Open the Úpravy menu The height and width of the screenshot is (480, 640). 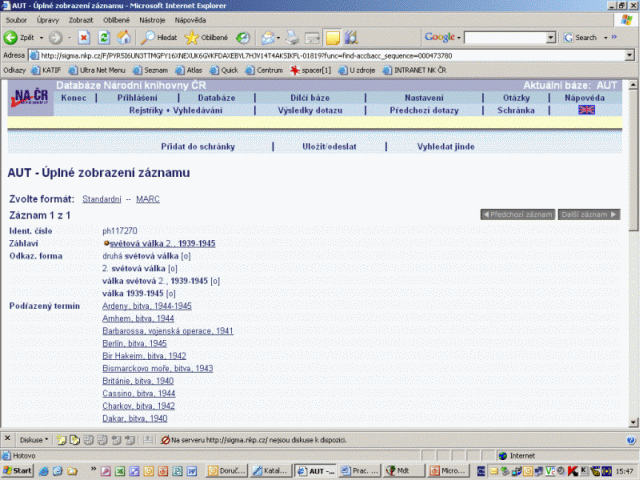(48, 20)
